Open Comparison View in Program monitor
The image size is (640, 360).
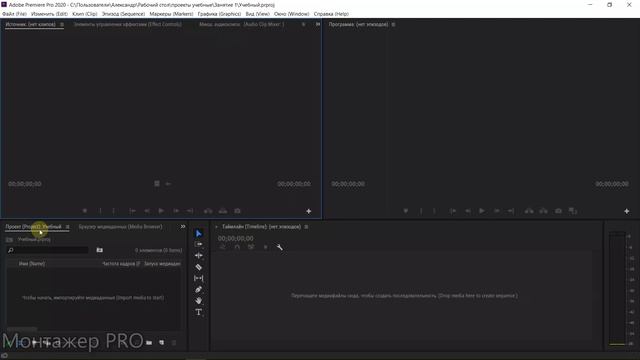tap(573, 211)
